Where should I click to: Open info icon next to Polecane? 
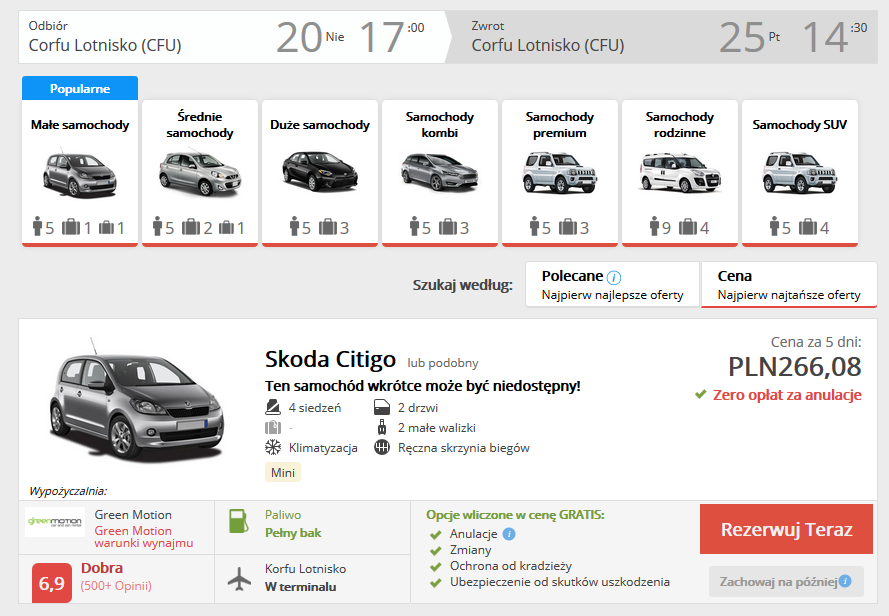click(x=613, y=277)
